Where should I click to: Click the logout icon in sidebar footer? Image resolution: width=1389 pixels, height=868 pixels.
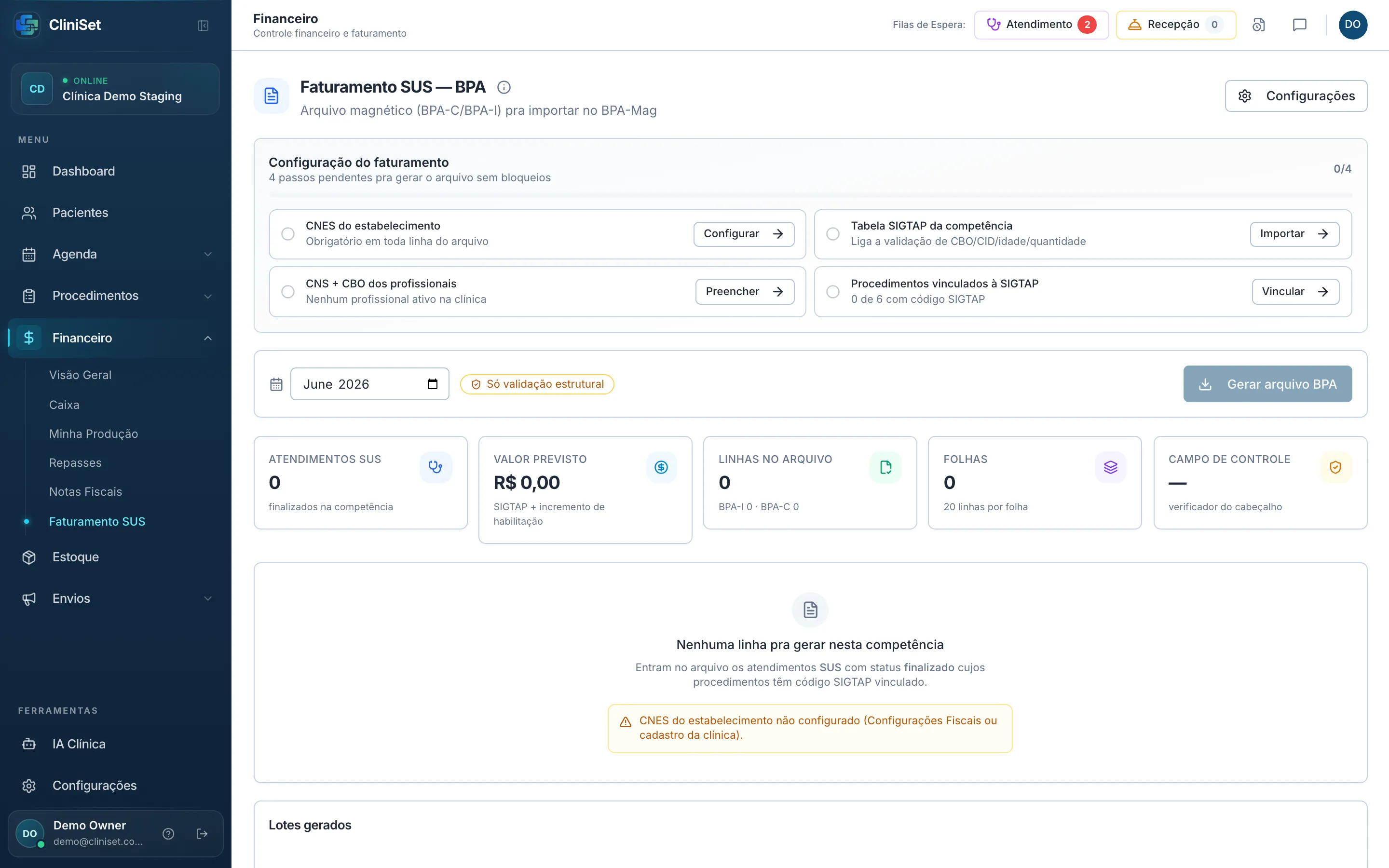point(202,834)
